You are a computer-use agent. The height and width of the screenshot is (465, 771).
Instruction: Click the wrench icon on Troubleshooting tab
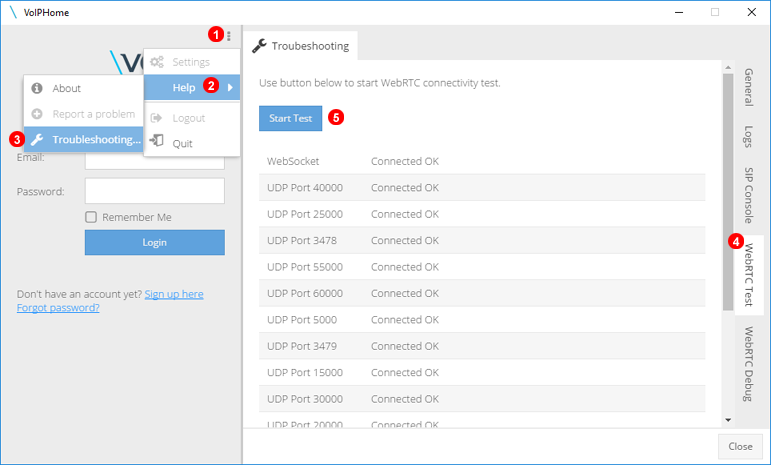point(259,46)
